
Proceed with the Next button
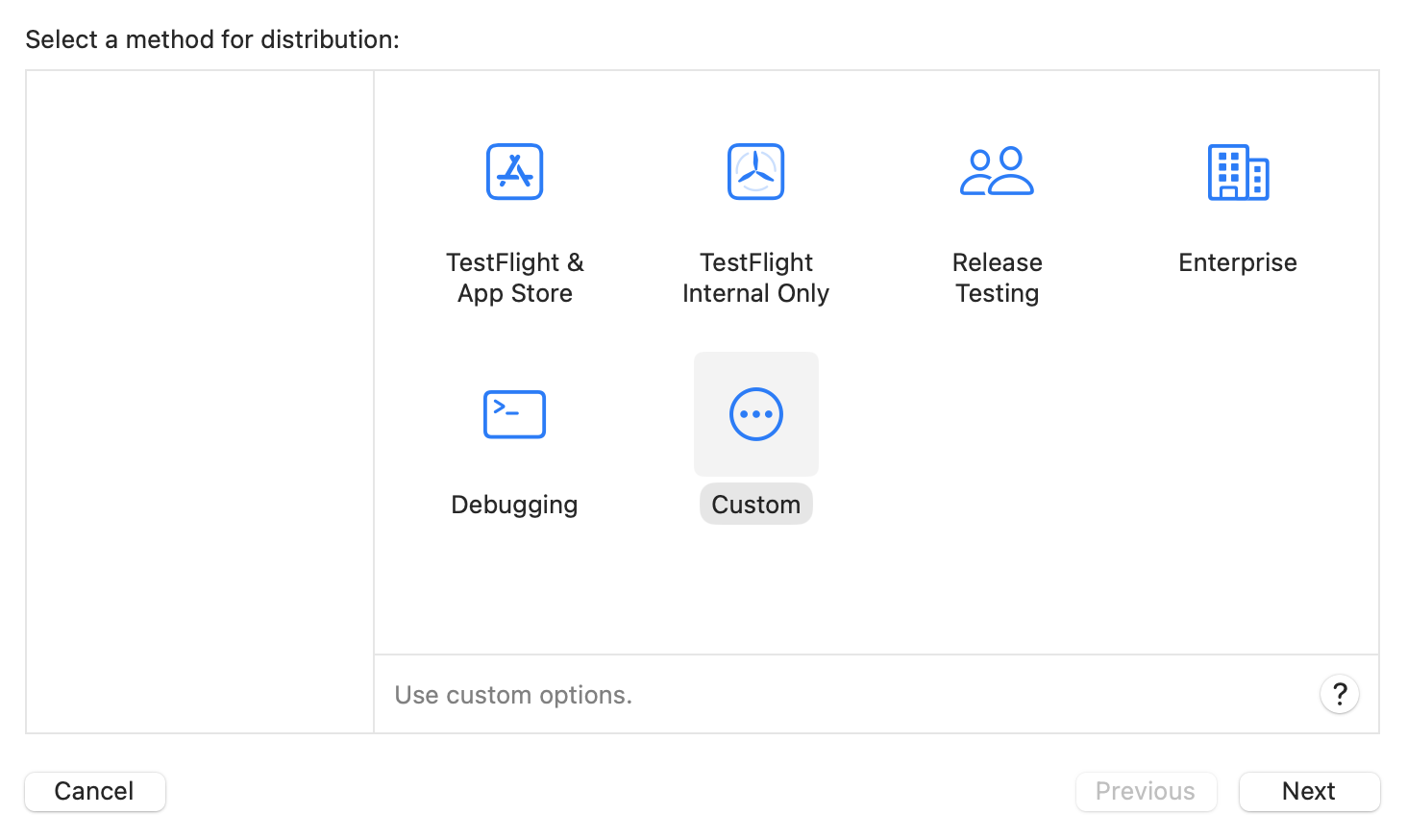pos(1309,791)
